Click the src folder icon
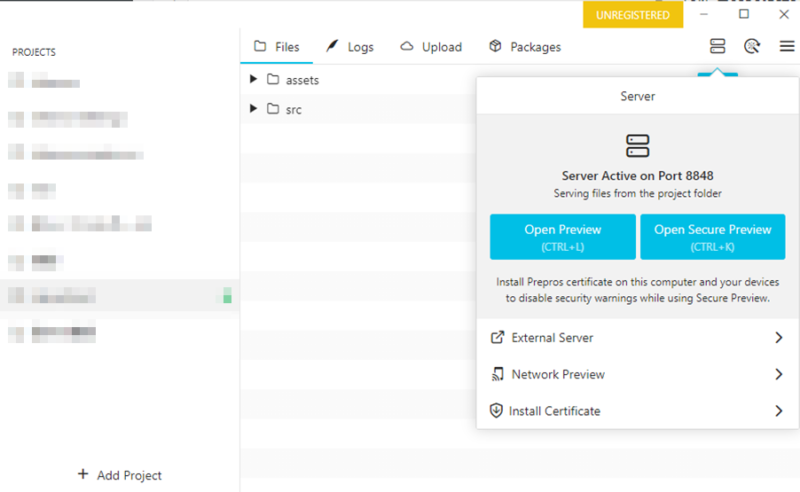Viewport: 800px width, 492px height. 272,110
